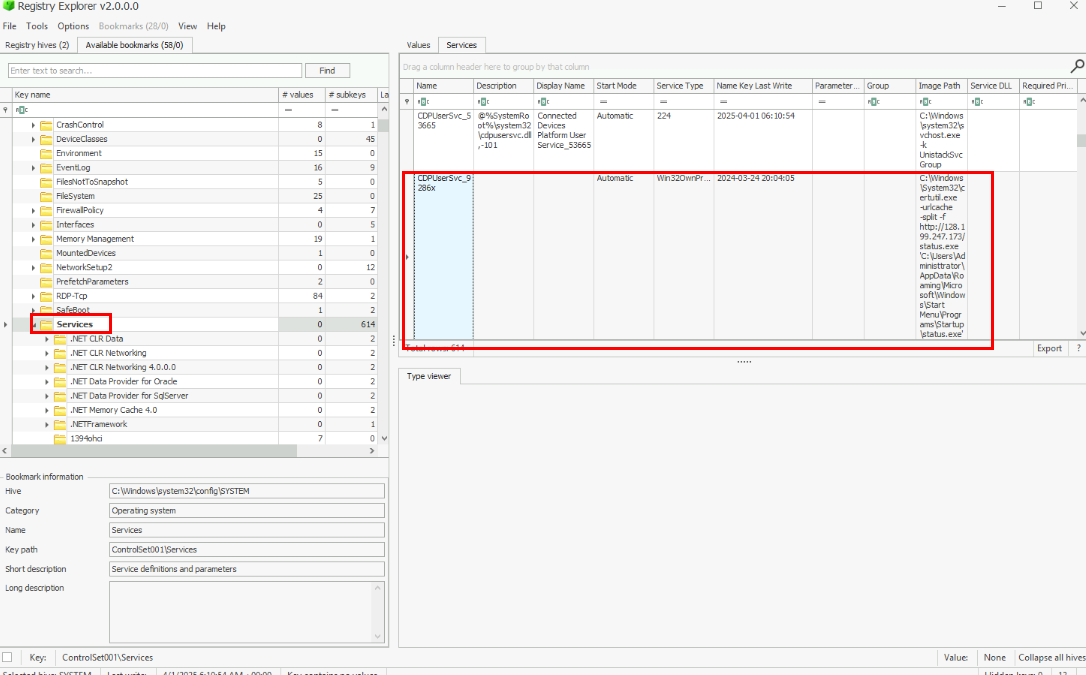Switch to the Values tab
The width and height of the screenshot is (1086, 675).
(418, 45)
